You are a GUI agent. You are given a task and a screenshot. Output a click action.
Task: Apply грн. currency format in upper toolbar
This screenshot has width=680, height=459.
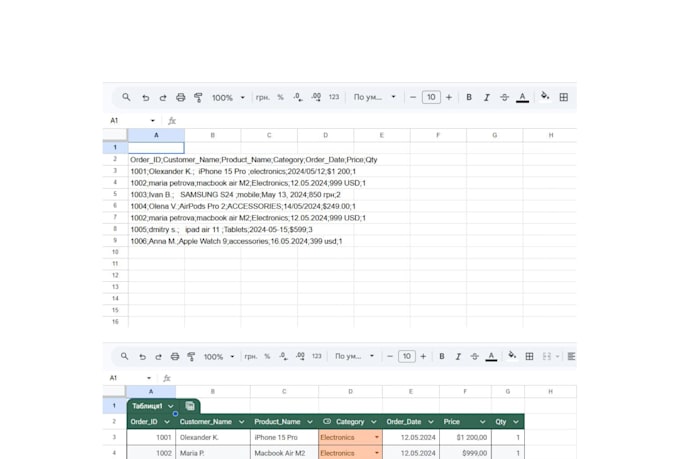262,97
